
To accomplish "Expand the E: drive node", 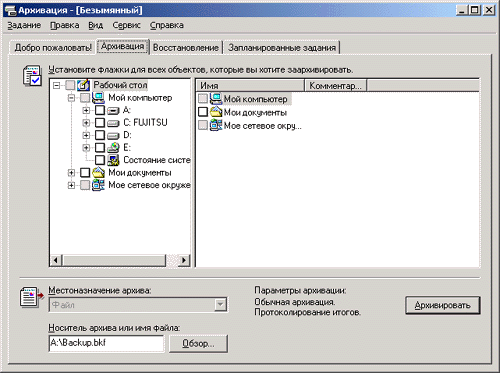I will [x=86, y=148].
